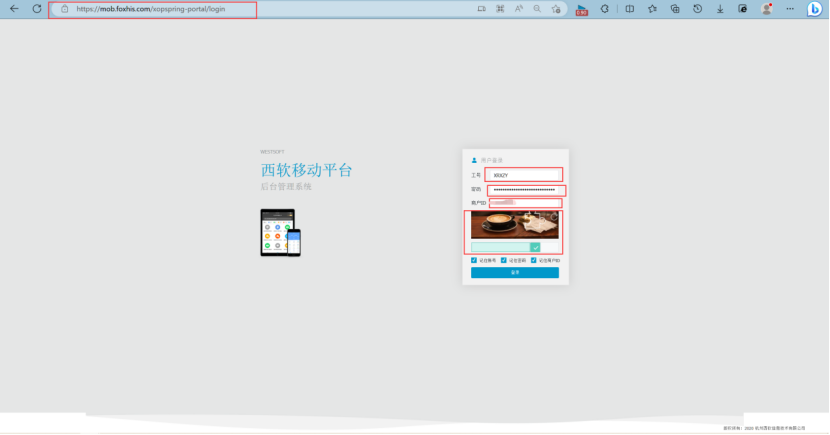The height and width of the screenshot is (435, 830).
Task: Open browsing History
Action: (698, 9)
